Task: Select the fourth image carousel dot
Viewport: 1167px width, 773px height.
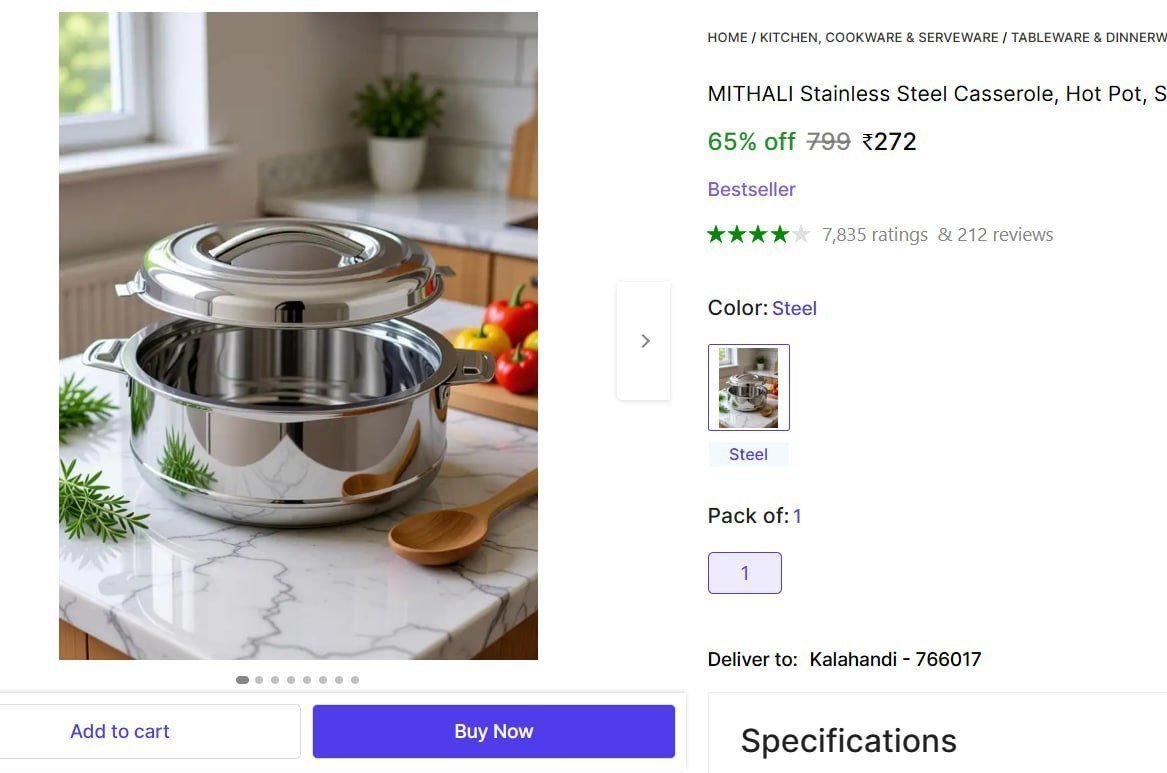Action: pyautogui.click(x=291, y=680)
